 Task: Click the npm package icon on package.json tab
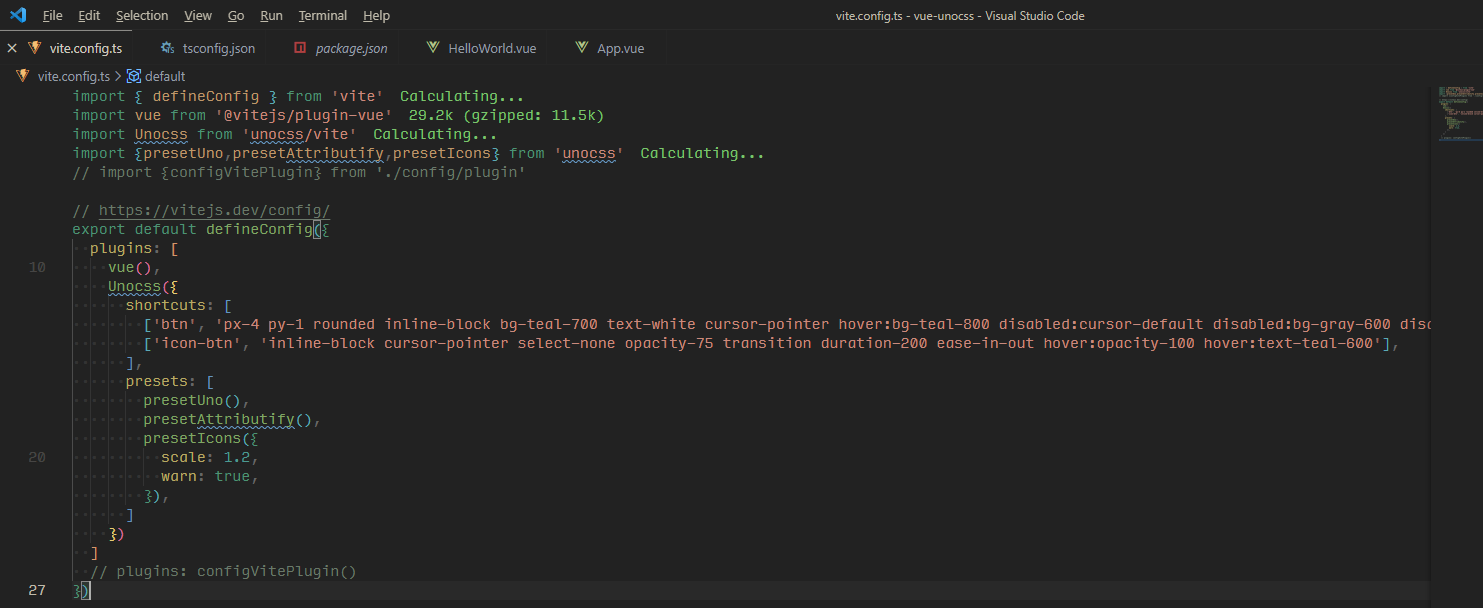(x=299, y=47)
